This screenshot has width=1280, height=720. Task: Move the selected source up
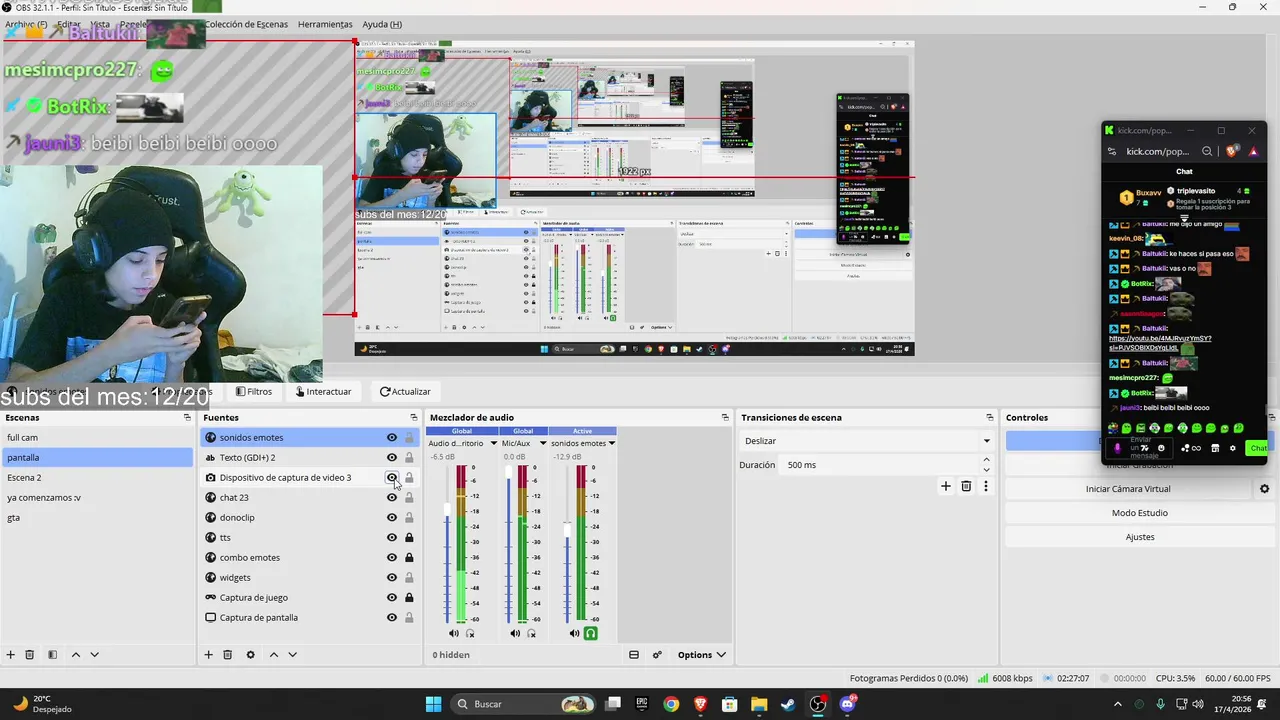[273, 655]
